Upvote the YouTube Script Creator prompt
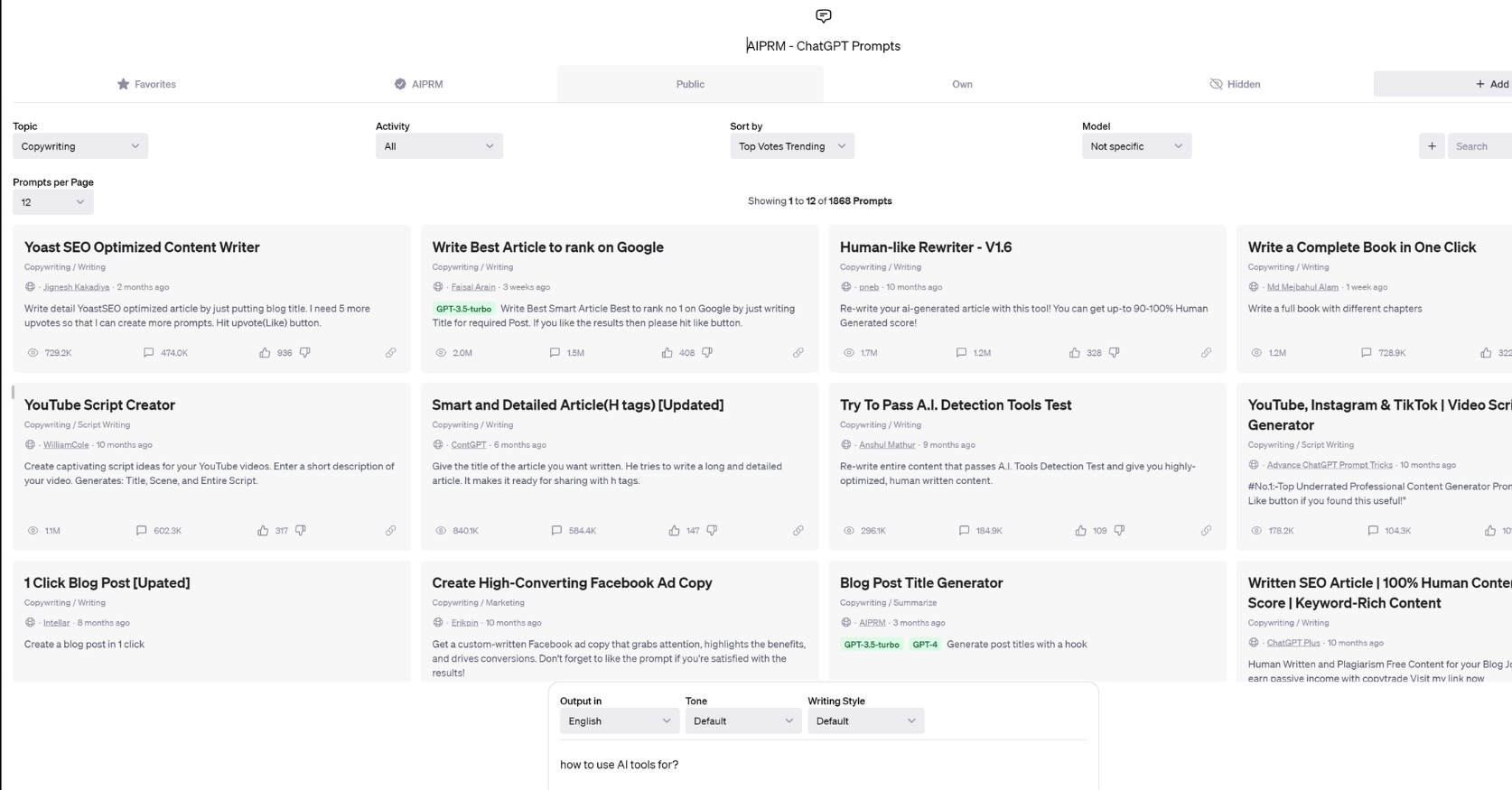 coord(263,531)
